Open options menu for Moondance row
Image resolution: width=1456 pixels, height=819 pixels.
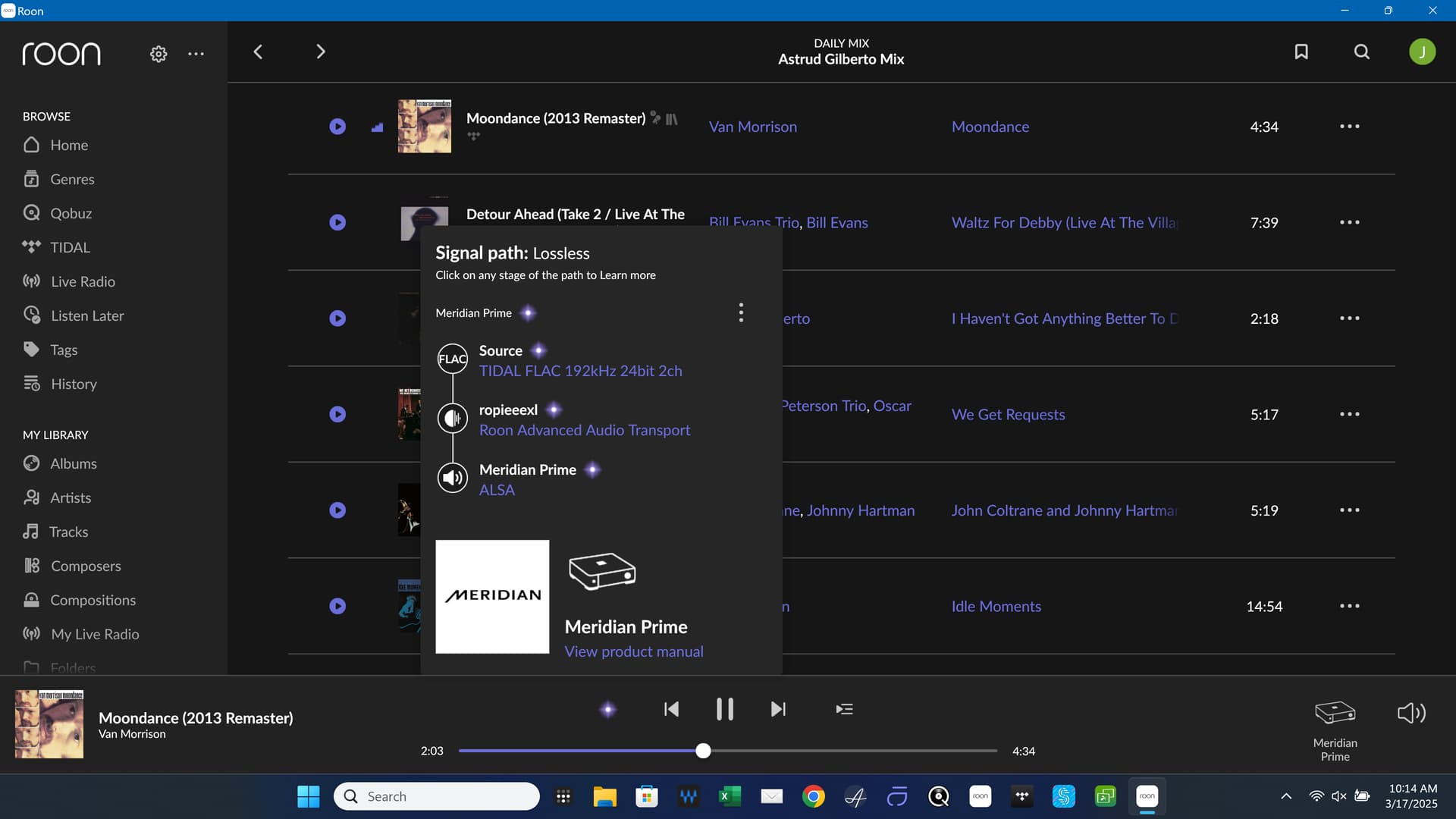pos(1349,127)
